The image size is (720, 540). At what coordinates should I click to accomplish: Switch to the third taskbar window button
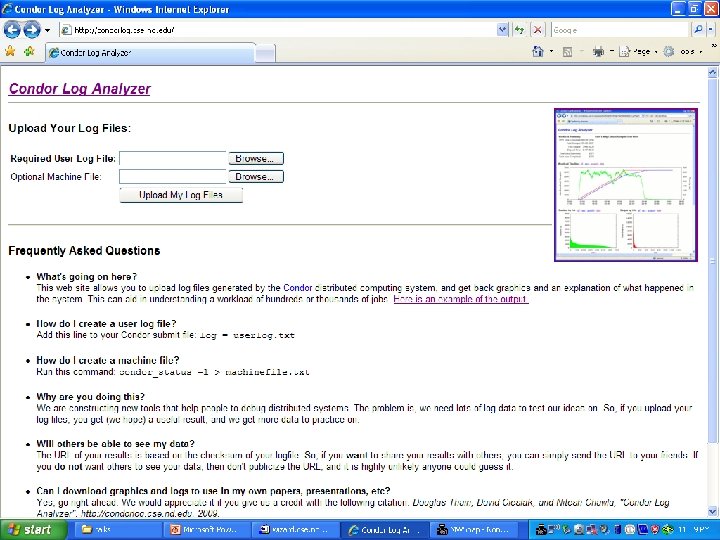pyautogui.click(x=295, y=530)
